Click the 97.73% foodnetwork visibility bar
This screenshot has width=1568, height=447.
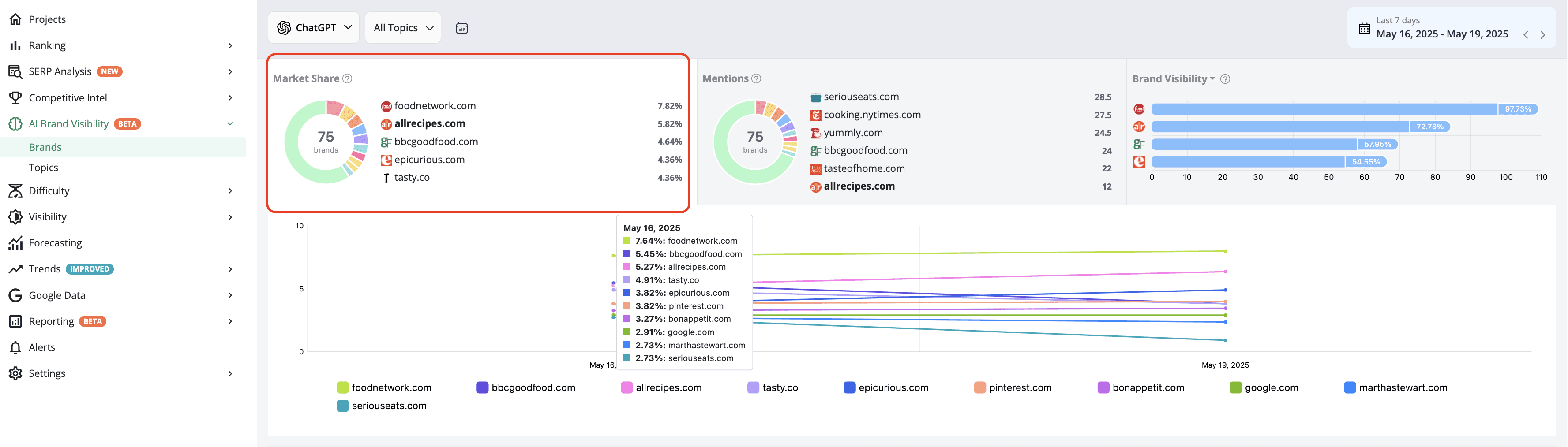pyautogui.click(x=1345, y=109)
